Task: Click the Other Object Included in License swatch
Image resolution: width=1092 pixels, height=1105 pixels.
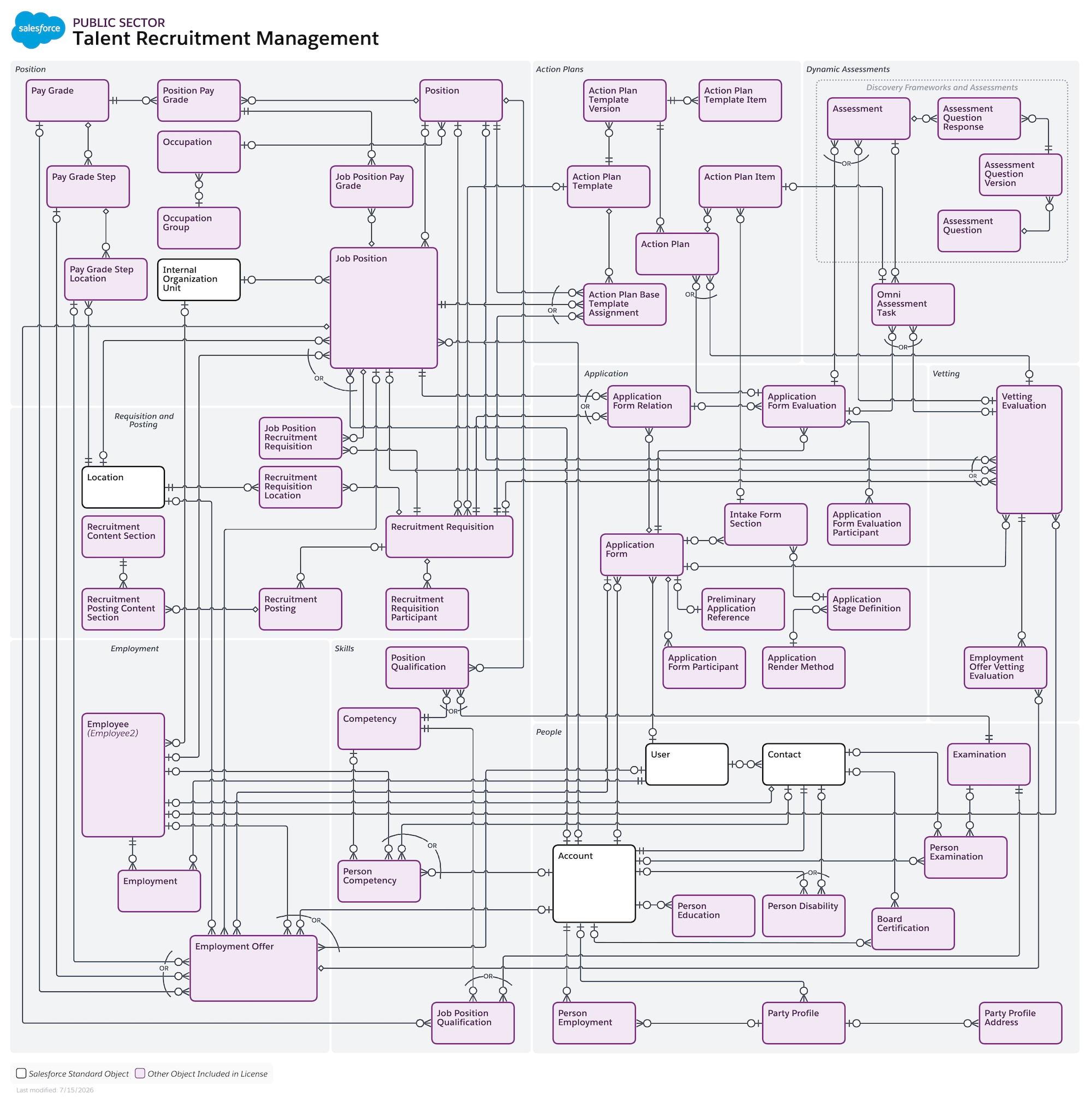Action: 139,1073
